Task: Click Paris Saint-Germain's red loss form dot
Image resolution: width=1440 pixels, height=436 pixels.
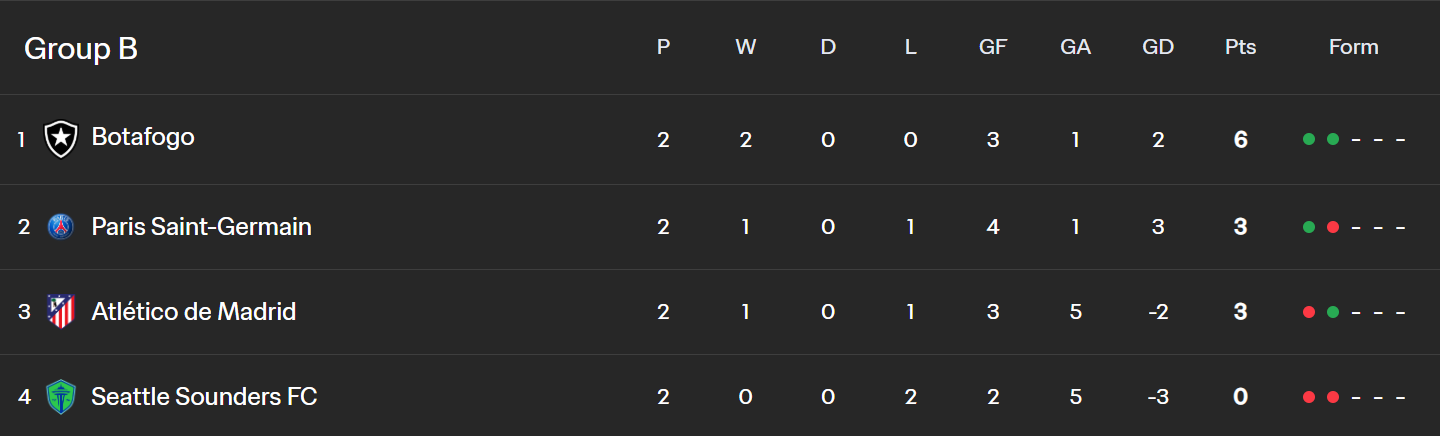Action: pyautogui.click(x=1332, y=227)
